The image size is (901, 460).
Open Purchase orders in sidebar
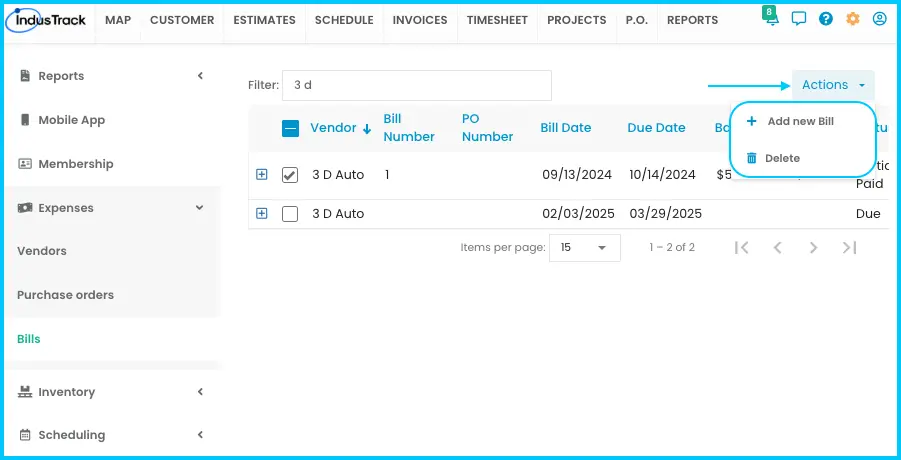click(x=66, y=295)
